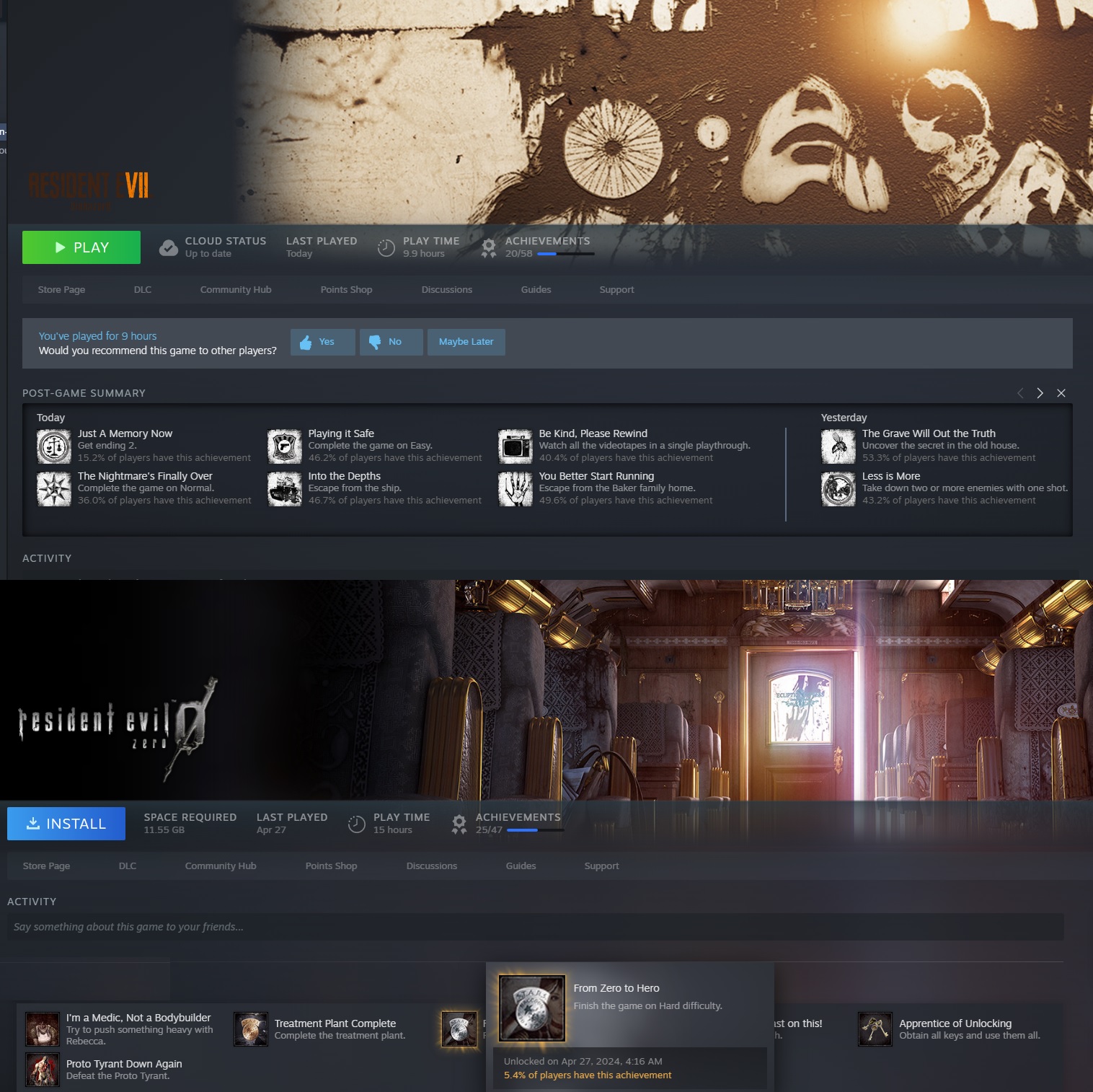The height and width of the screenshot is (1092, 1093).
Task: Click 'Just A Memory Now' title text
Action: pyautogui.click(x=125, y=433)
